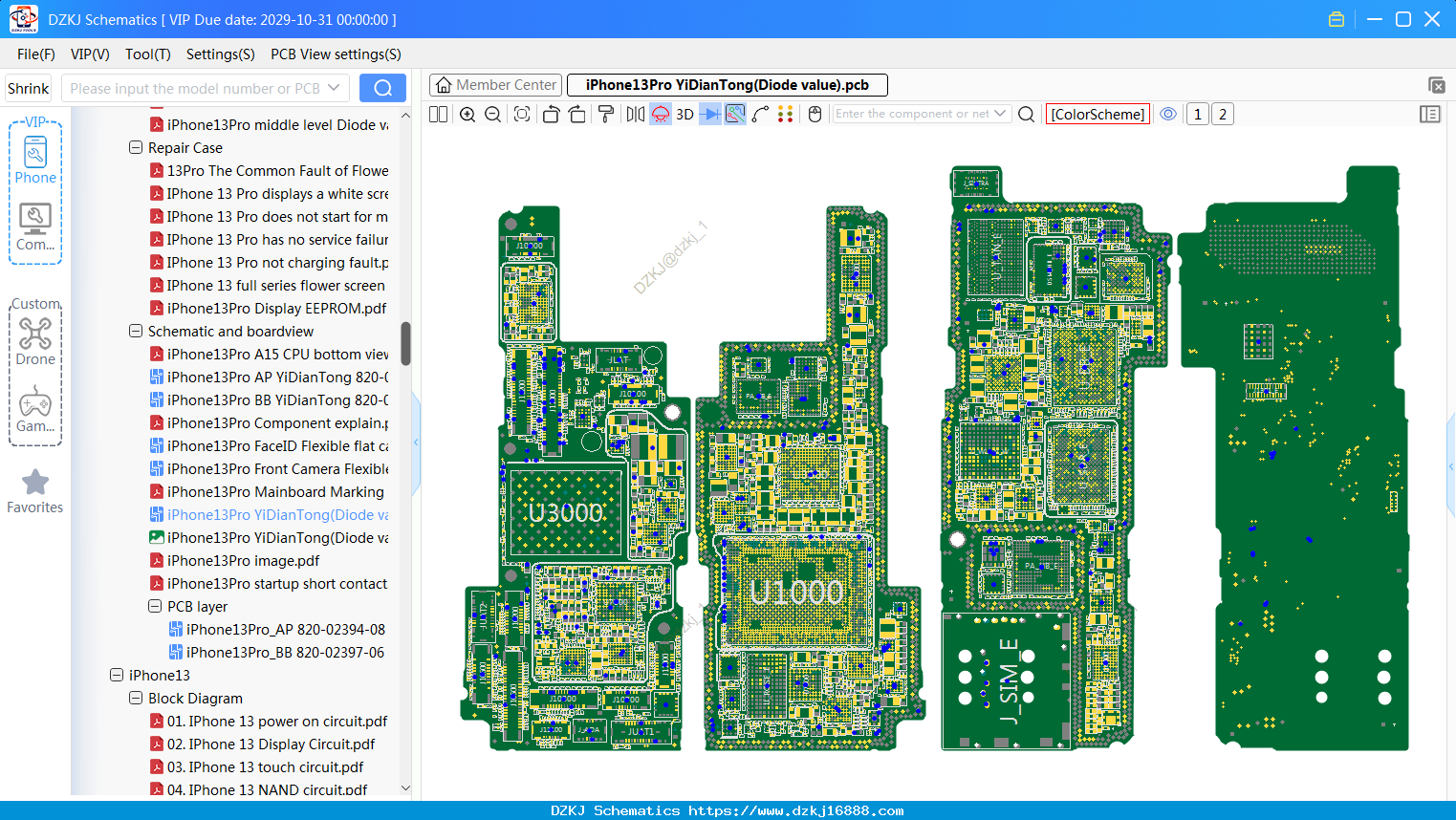Click the left panel collapse handle

click(x=416, y=442)
